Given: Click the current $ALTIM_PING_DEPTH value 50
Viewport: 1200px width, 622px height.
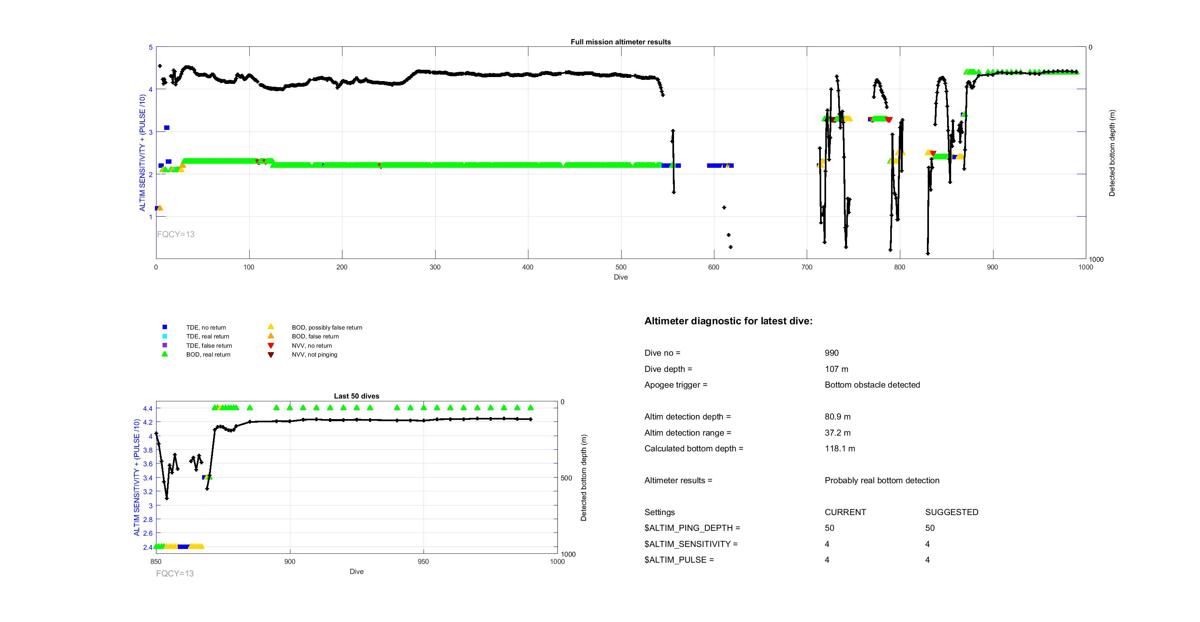Looking at the screenshot, I should pyautogui.click(x=830, y=527).
